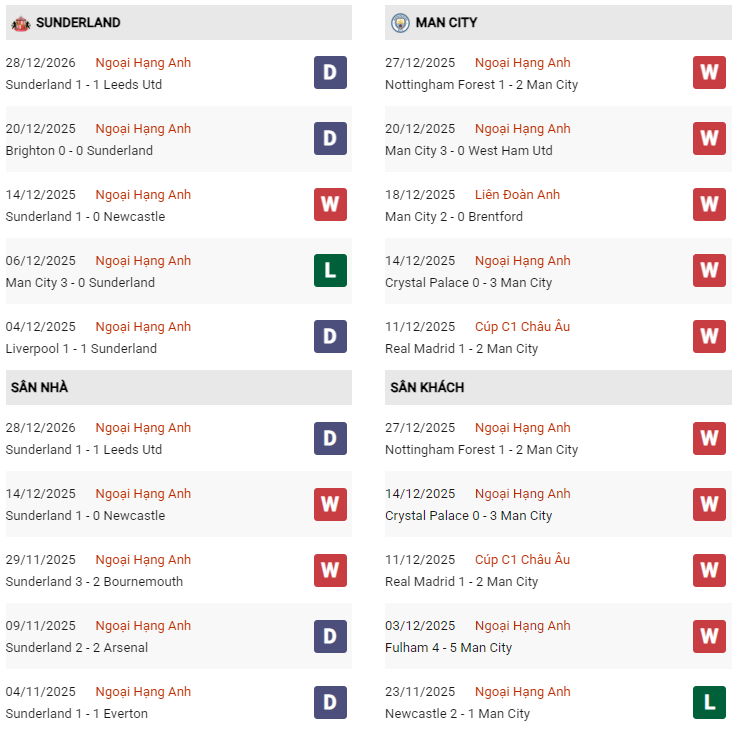Click the D badge for Sunderland 2 - 2 Arsenal
The image size is (738, 729).
pos(330,636)
